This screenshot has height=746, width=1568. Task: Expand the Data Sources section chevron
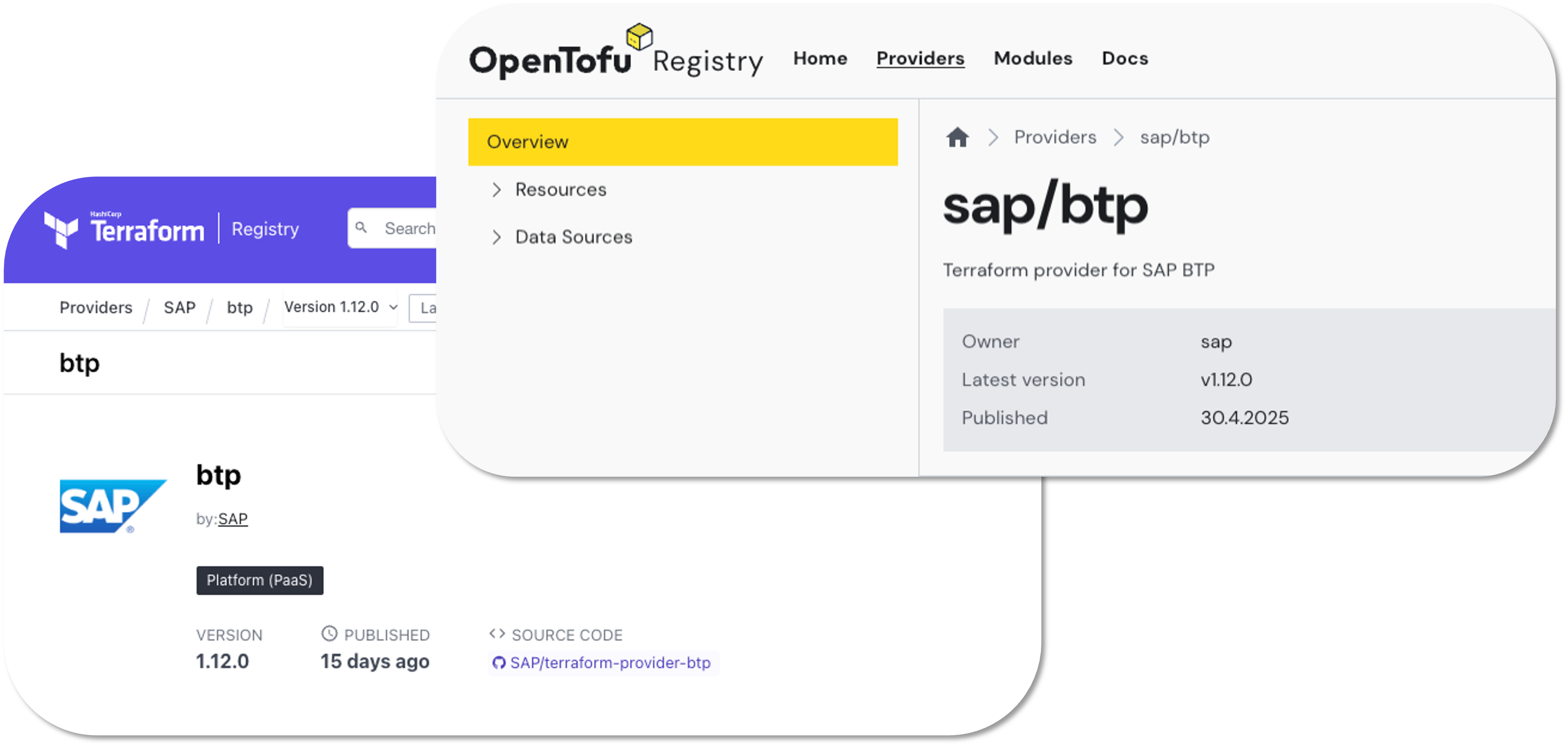point(497,237)
